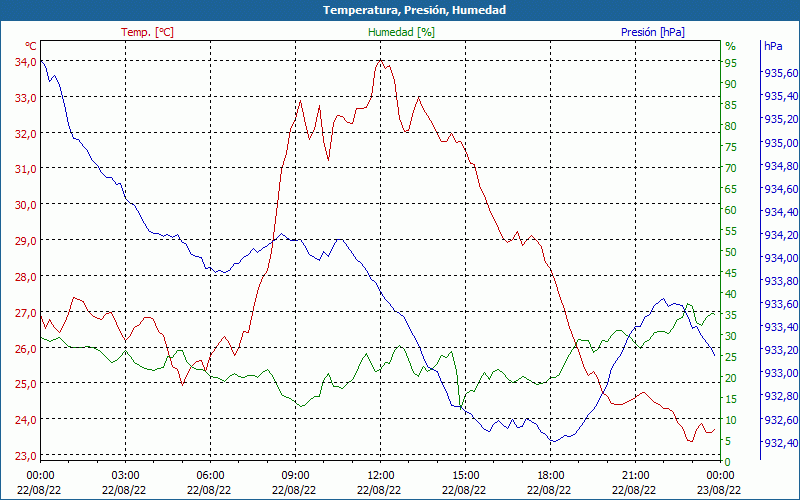Click temperature axis value "28,0"
The width and height of the screenshot is (800, 500).
pos(26,277)
